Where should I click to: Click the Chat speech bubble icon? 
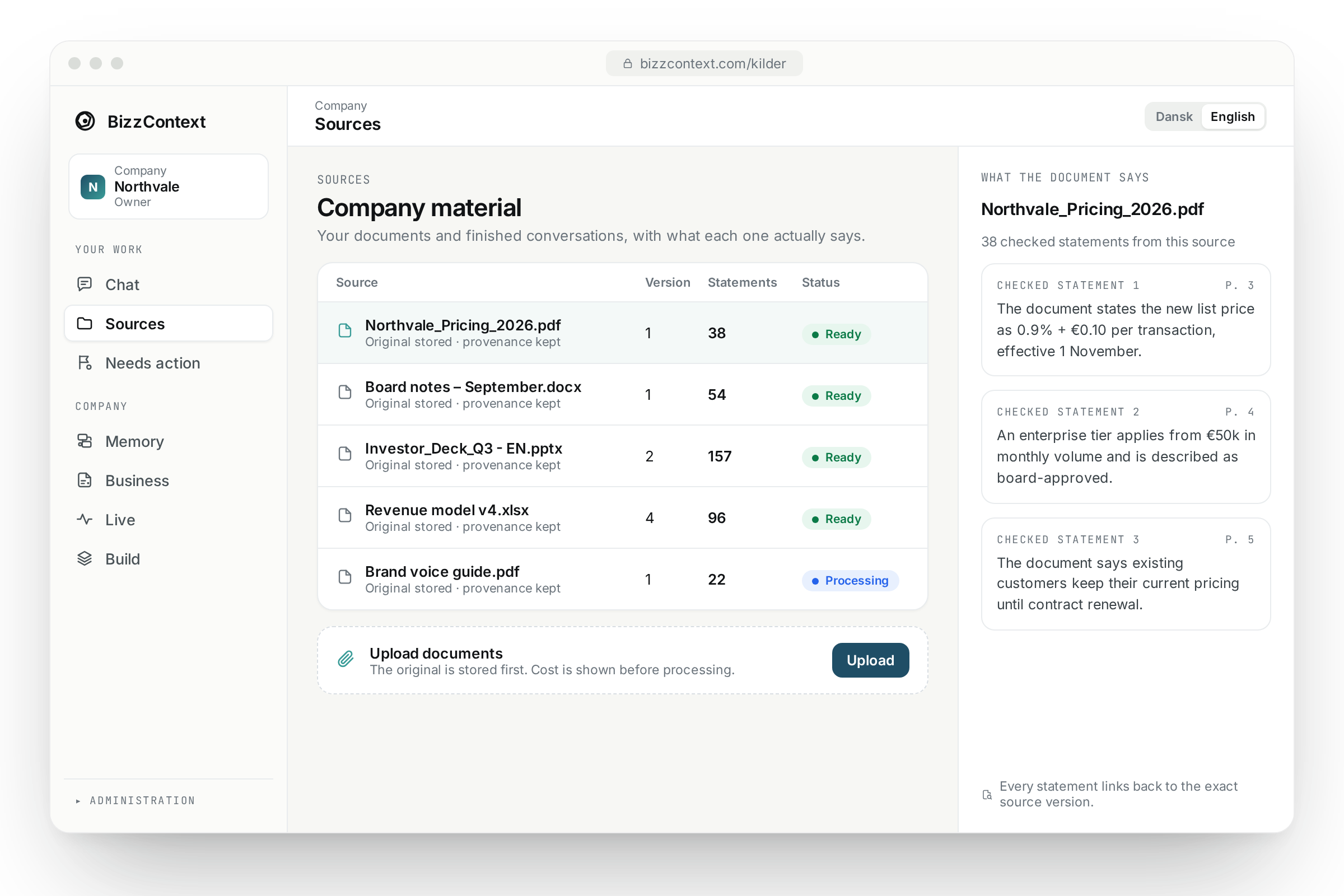(x=85, y=284)
